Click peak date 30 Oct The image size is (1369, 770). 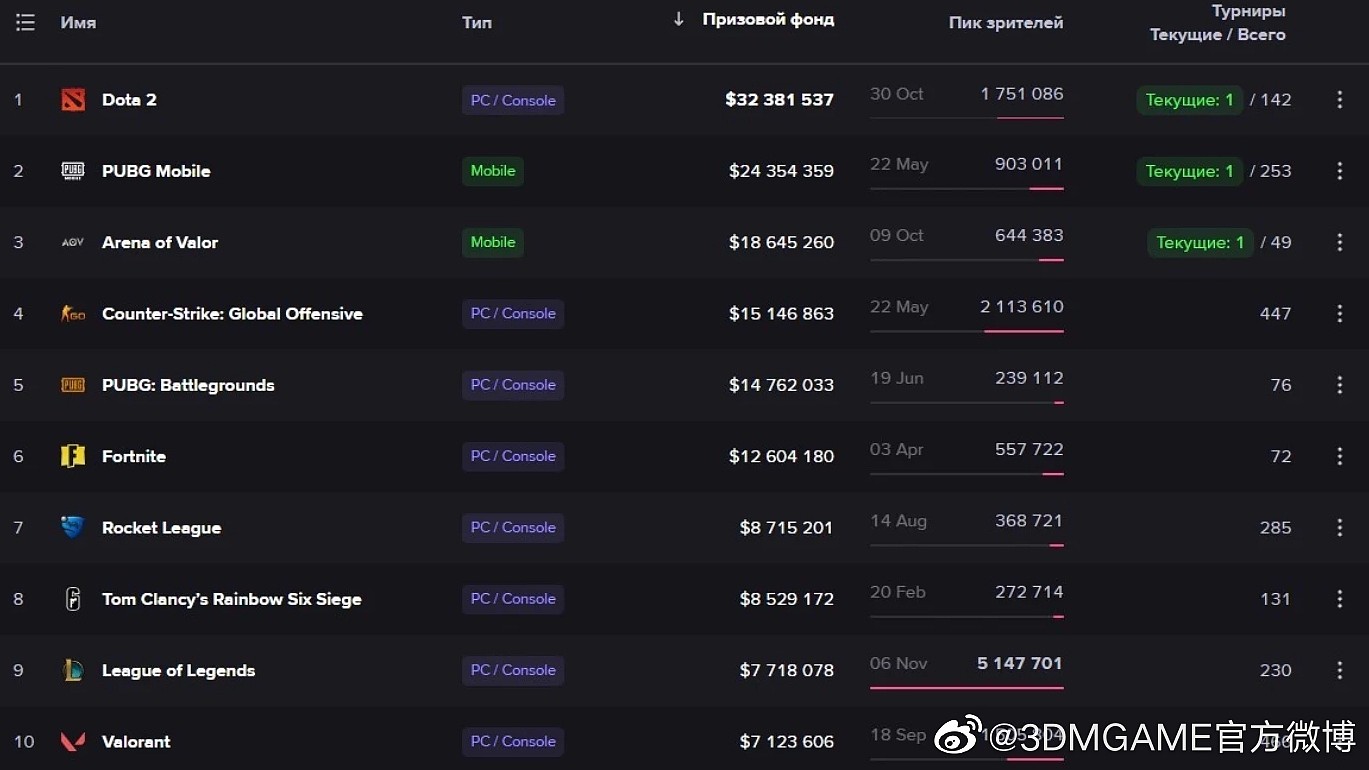tap(897, 94)
